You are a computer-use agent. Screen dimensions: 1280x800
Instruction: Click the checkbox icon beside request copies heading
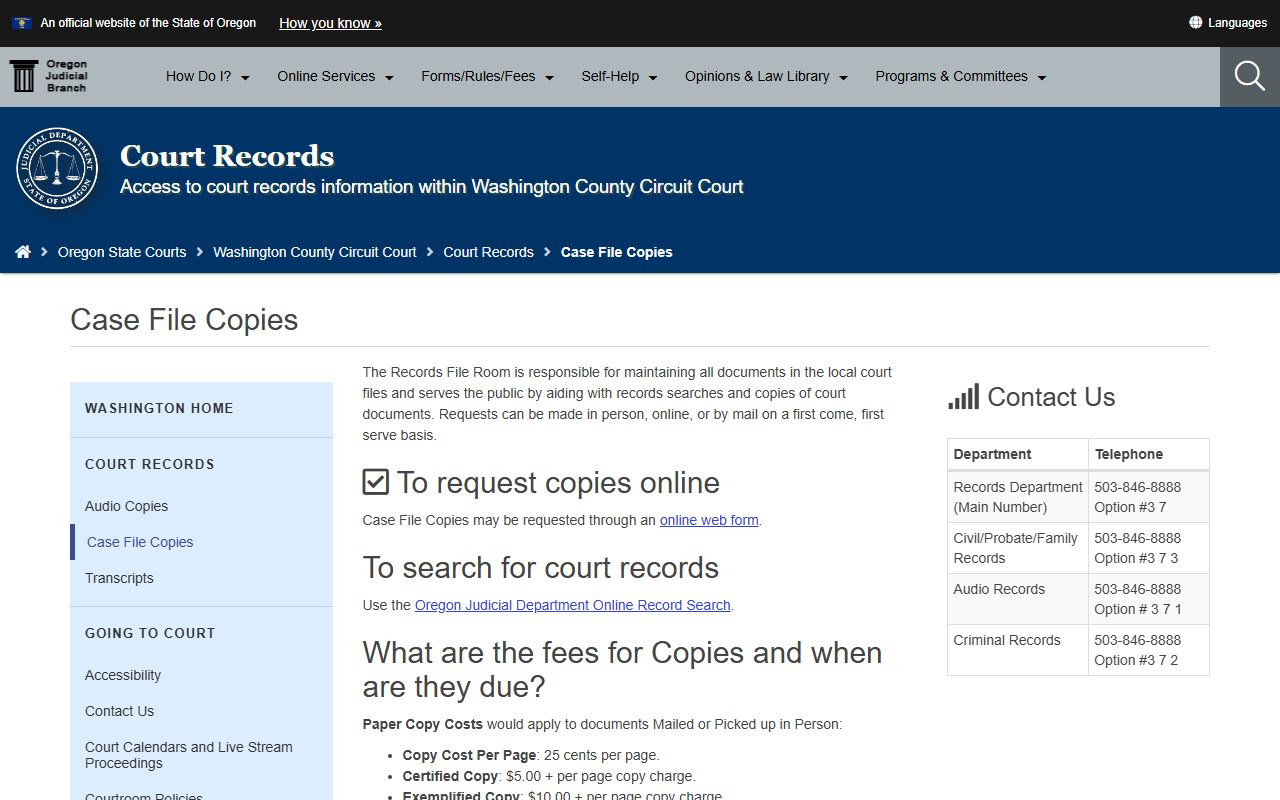[x=375, y=482]
